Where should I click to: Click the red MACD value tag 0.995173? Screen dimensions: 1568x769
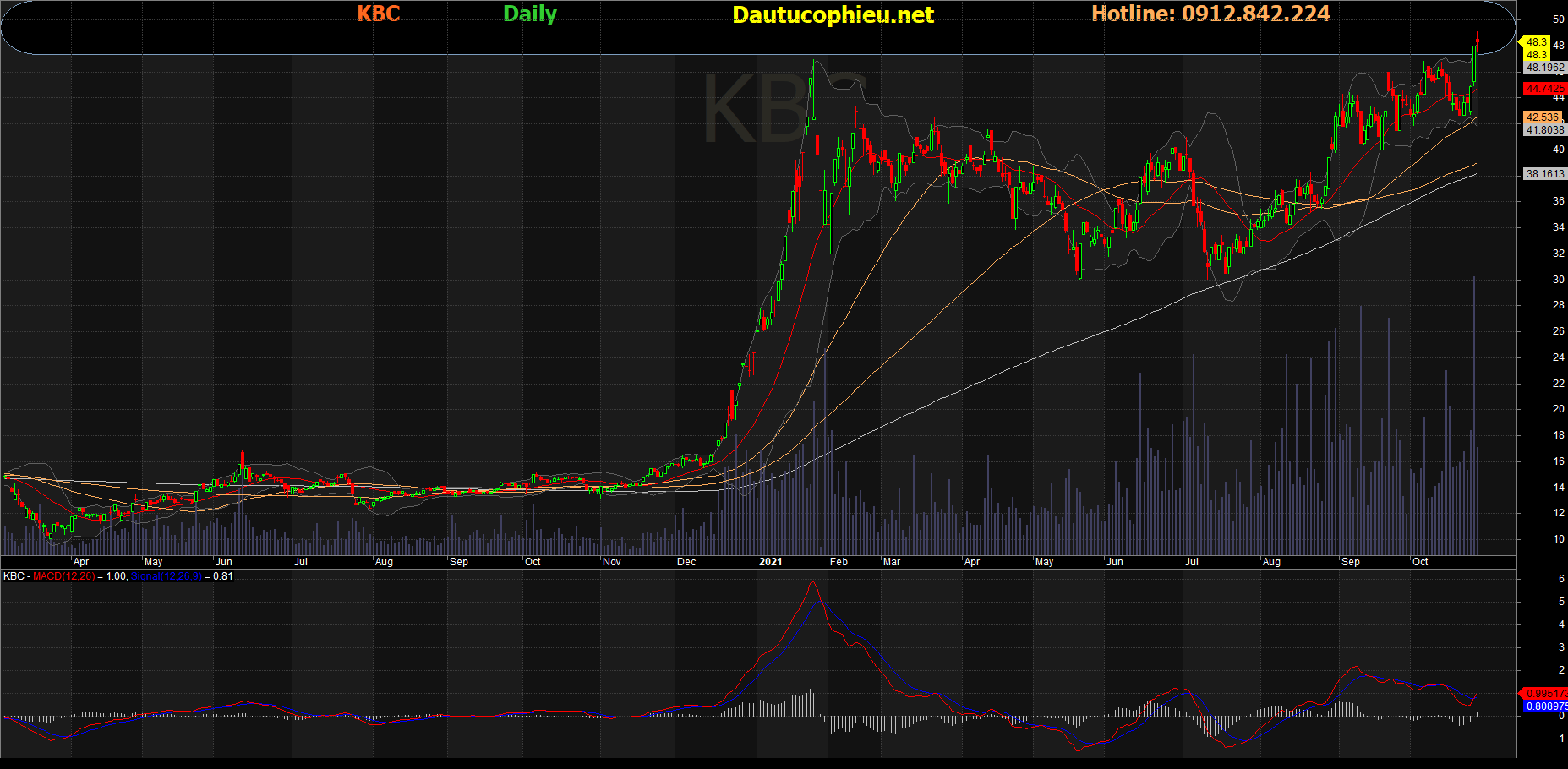point(1545,694)
